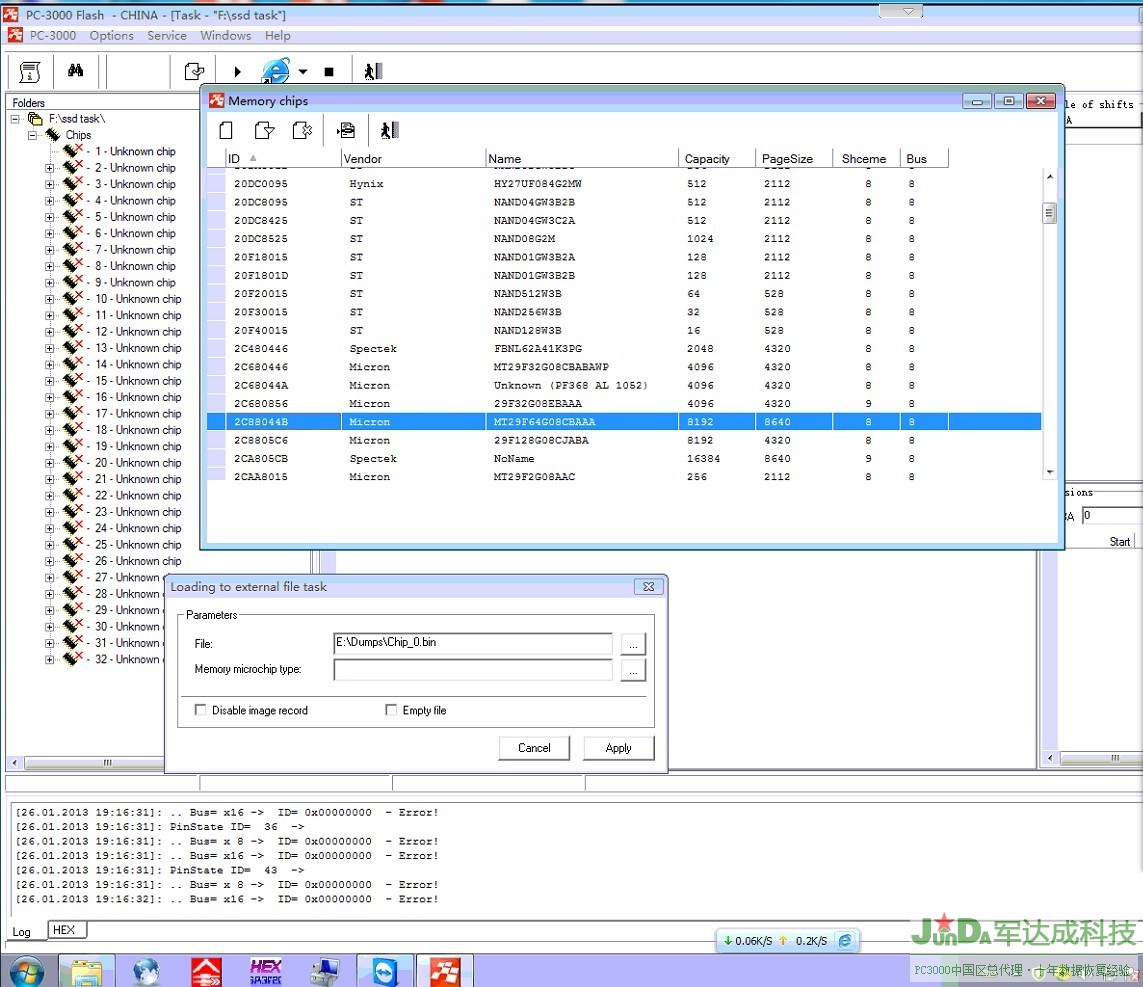Viewport: 1143px width, 987px height.
Task: Click the Memory microchip type input field
Action: (472, 670)
